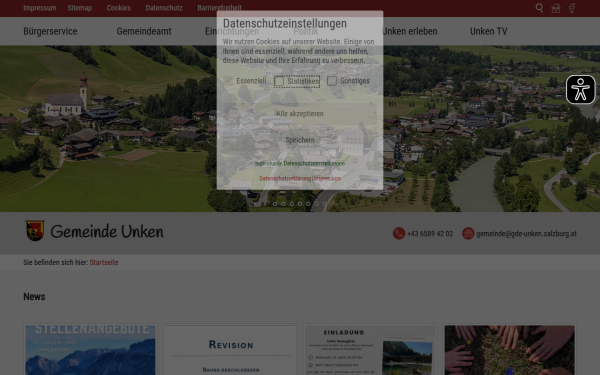Open the Datenschutzerklärung link in dialog
This screenshot has height=375, width=600.
(285, 178)
